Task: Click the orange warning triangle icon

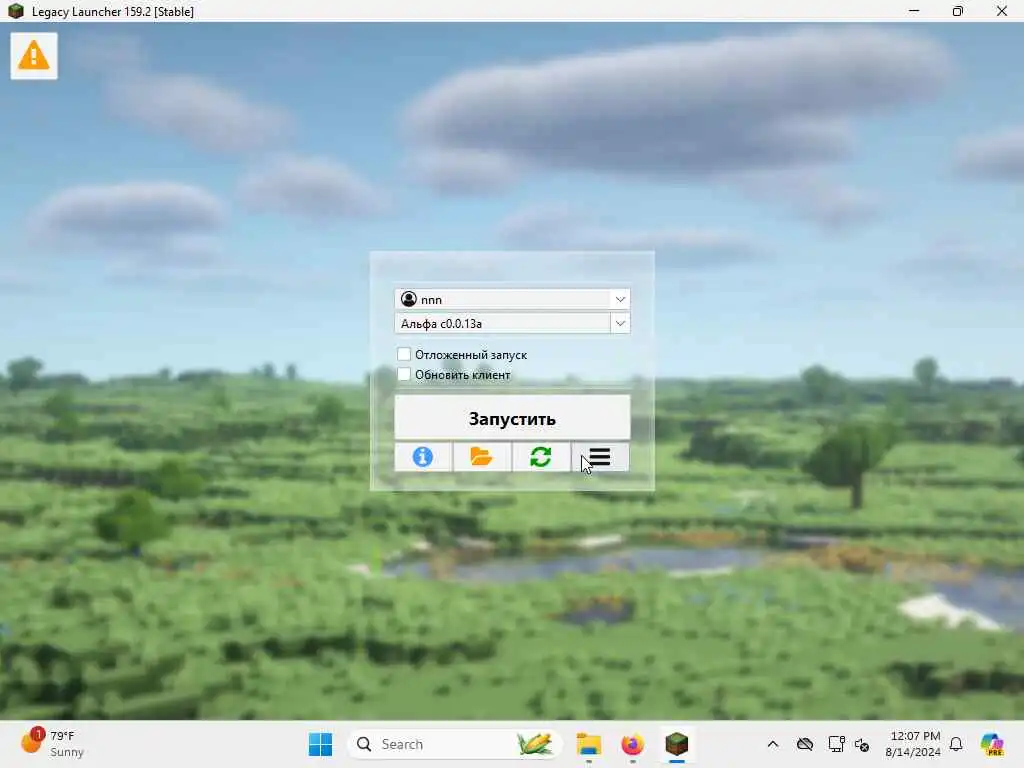Action: (34, 56)
